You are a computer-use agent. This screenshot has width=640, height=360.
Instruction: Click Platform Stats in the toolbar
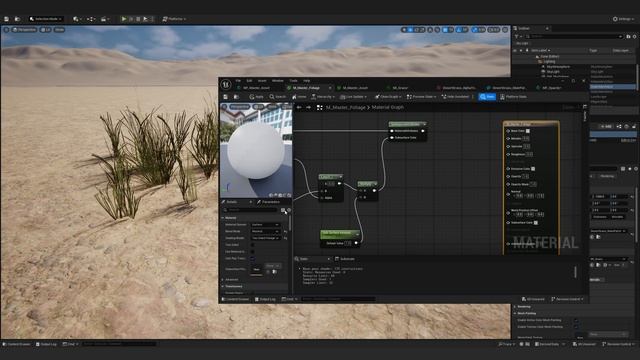(x=513, y=97)
